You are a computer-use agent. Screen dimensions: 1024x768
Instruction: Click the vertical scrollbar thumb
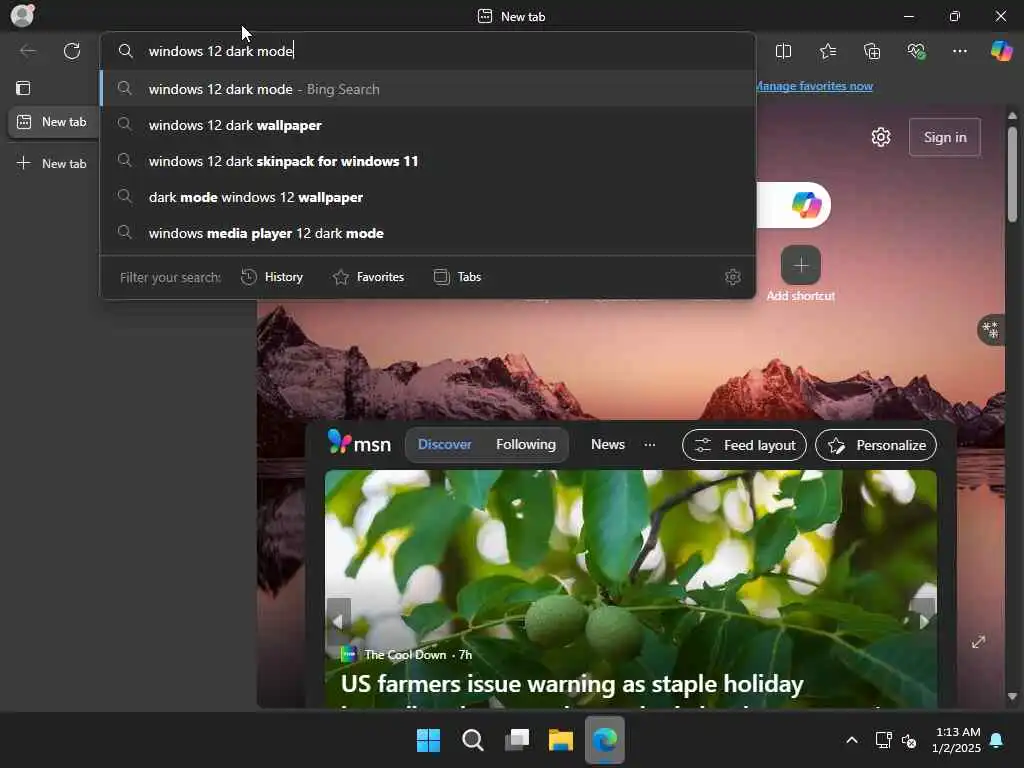1012,174
